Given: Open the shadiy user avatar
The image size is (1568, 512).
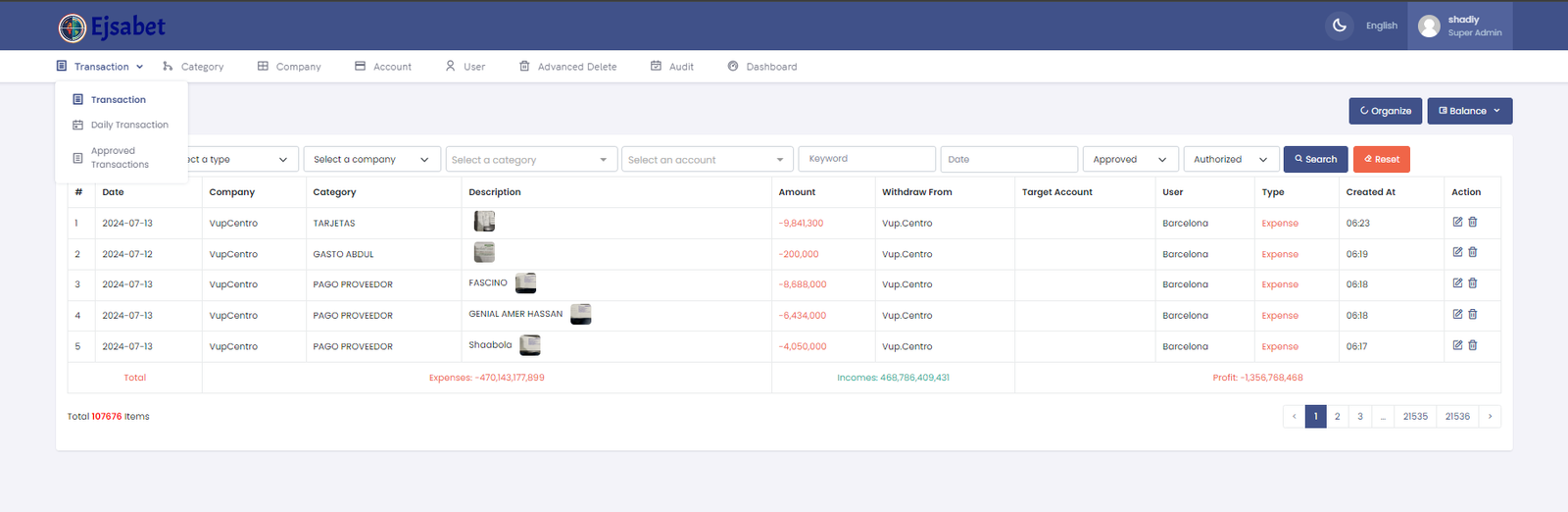Looking at the screenshot, I should (x=1429, y=26).
